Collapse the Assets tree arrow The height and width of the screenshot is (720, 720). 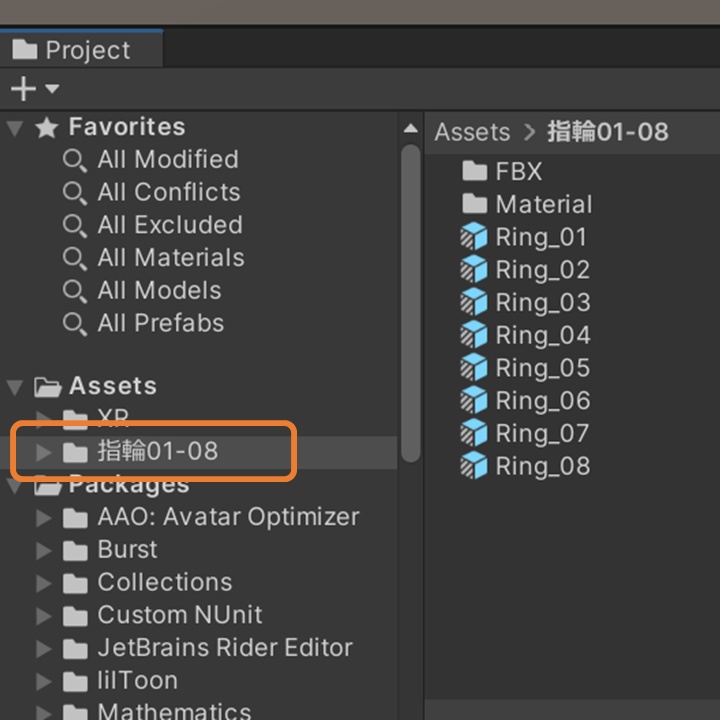pyautogui.click(x=14, y=386)
